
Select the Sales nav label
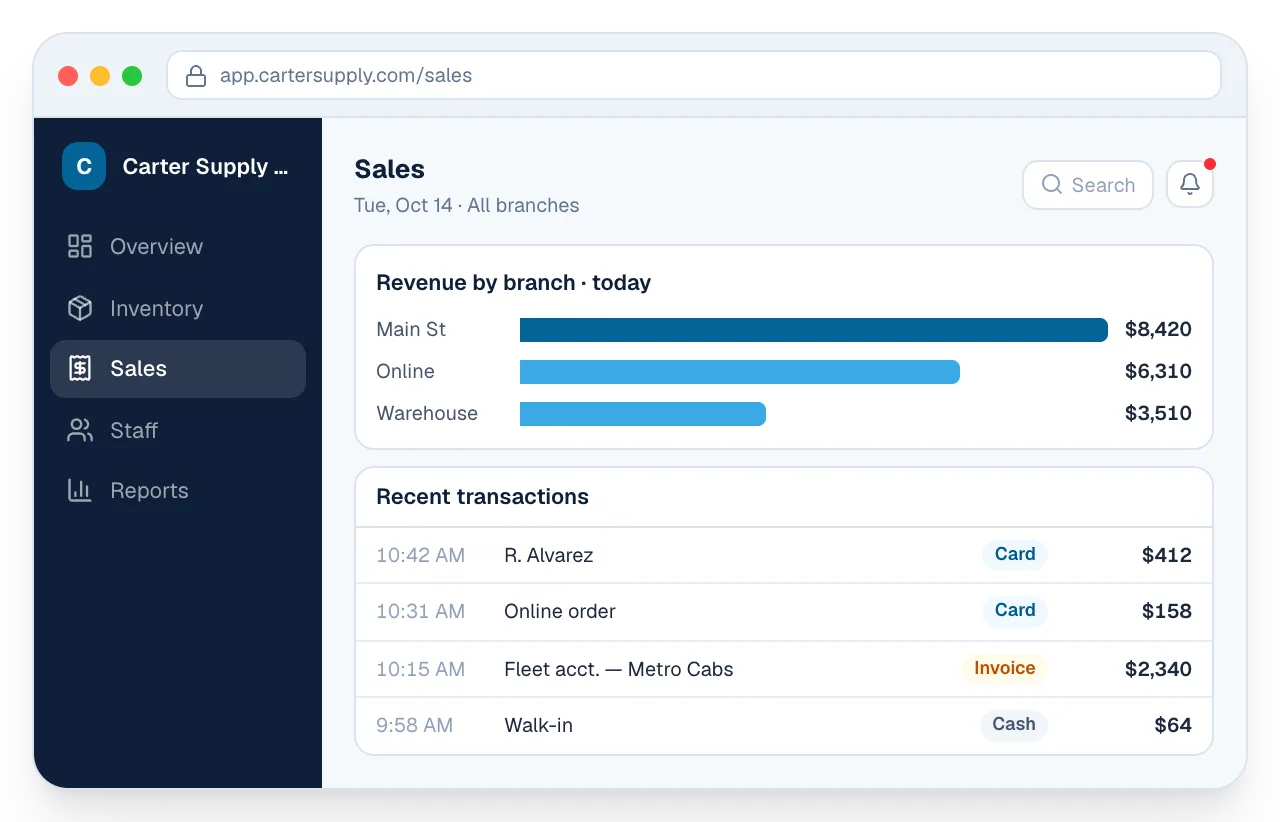click(138, 369)
